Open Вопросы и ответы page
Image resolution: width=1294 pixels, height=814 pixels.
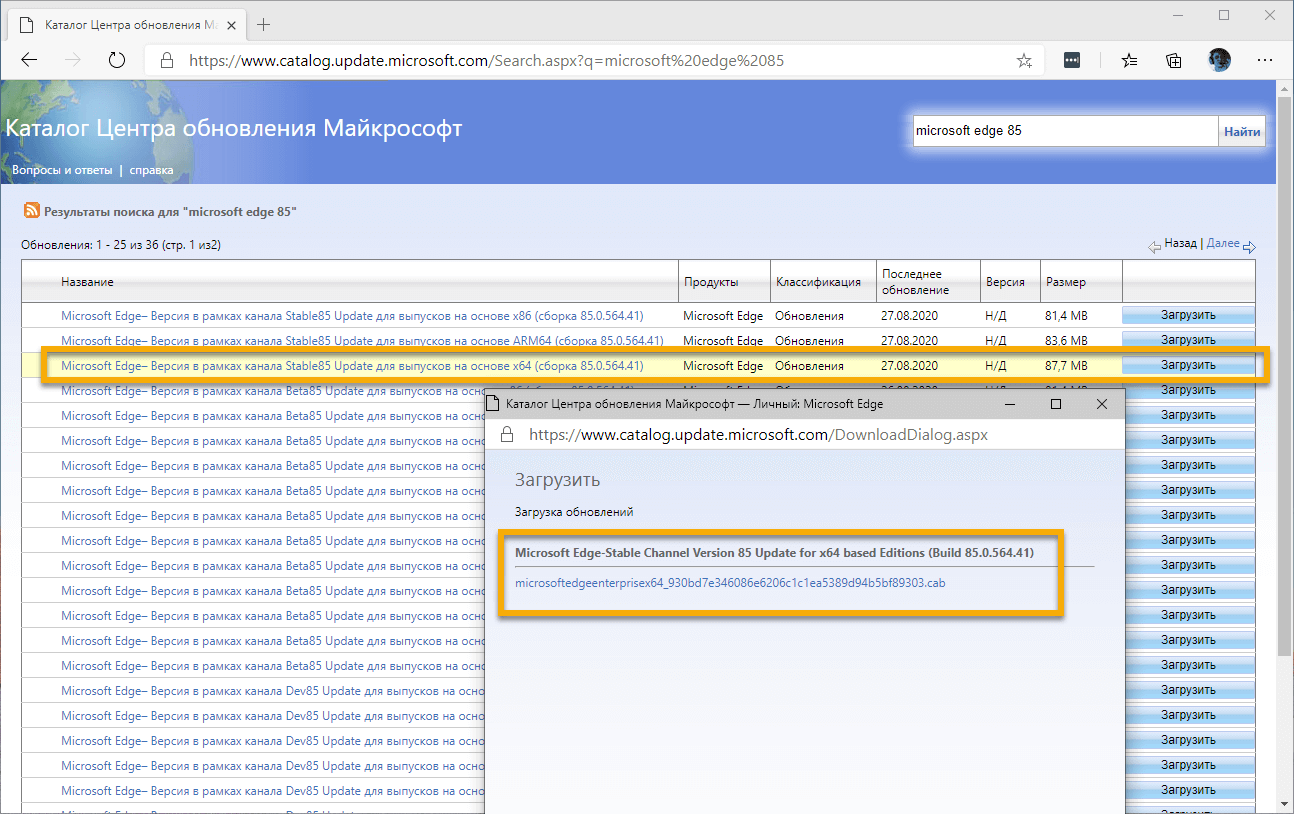point(60,170)
